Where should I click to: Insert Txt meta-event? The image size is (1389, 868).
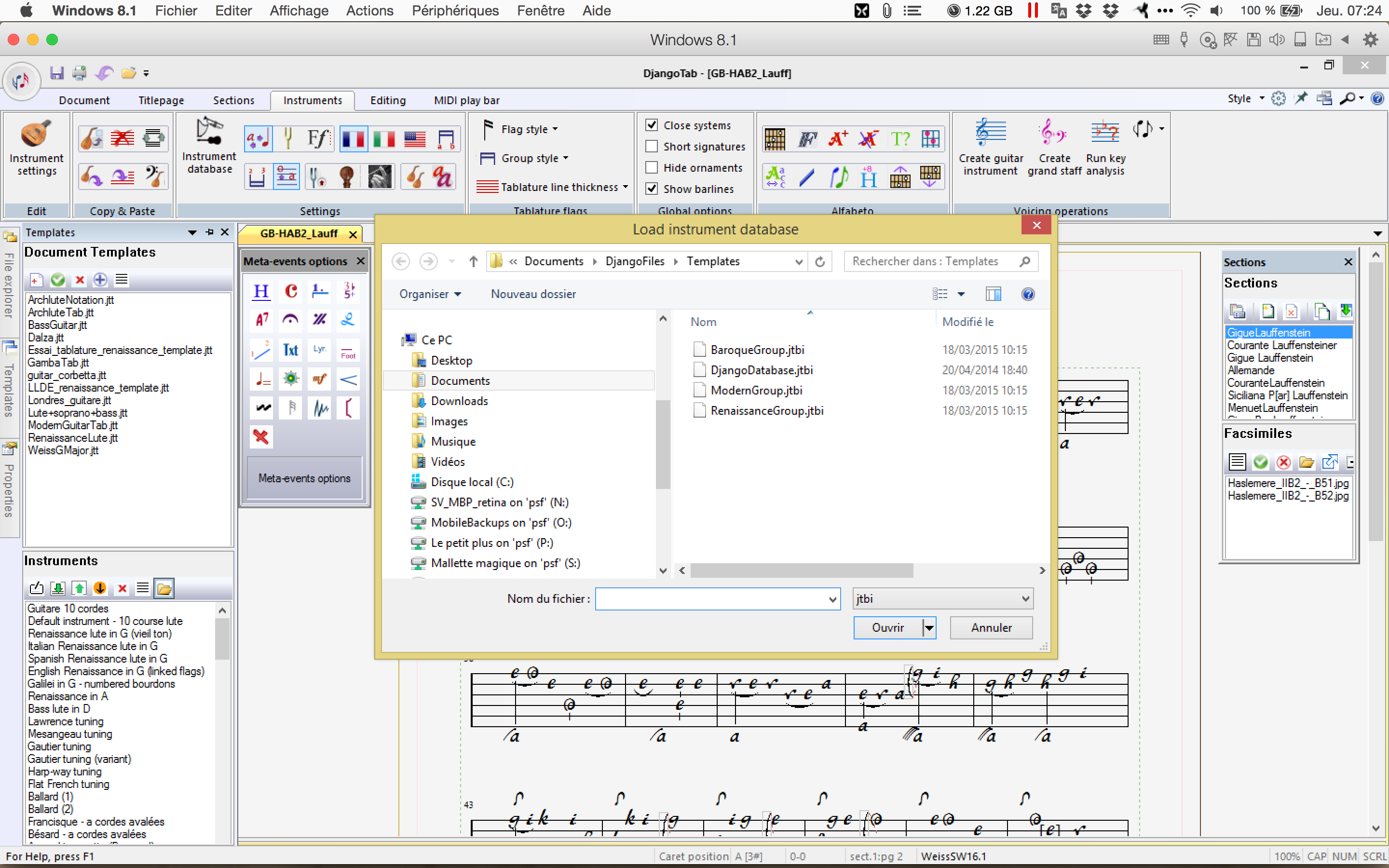point(290,350)
